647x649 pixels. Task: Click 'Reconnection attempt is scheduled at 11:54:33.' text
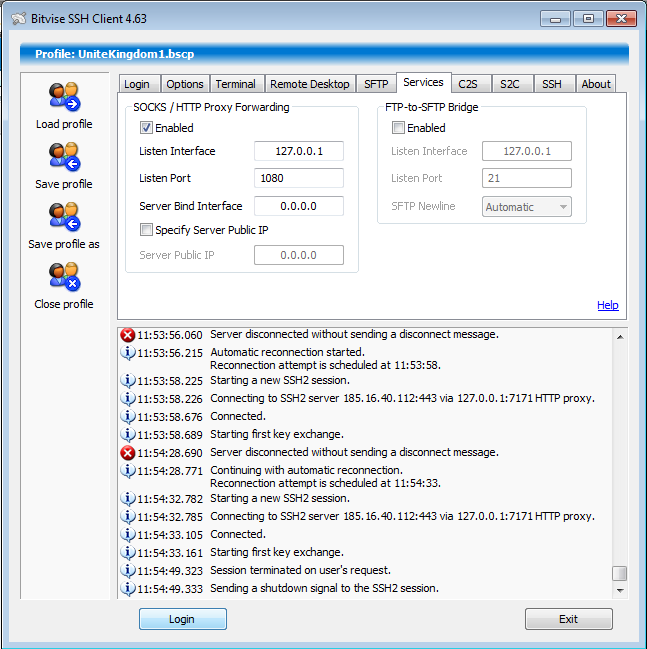[x=325, y=483]
